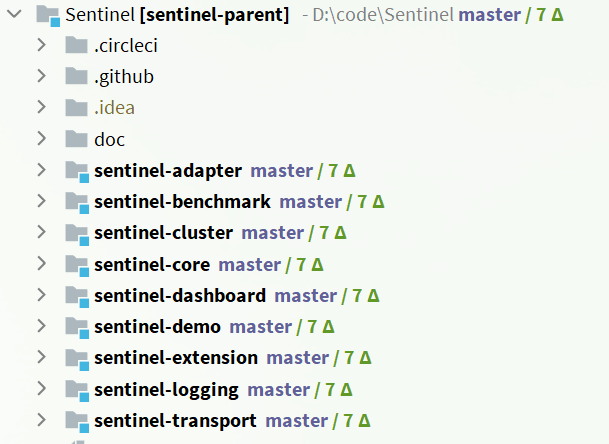Expand the .circleci folder
609x444 pixels.
[x=41, y=46]
